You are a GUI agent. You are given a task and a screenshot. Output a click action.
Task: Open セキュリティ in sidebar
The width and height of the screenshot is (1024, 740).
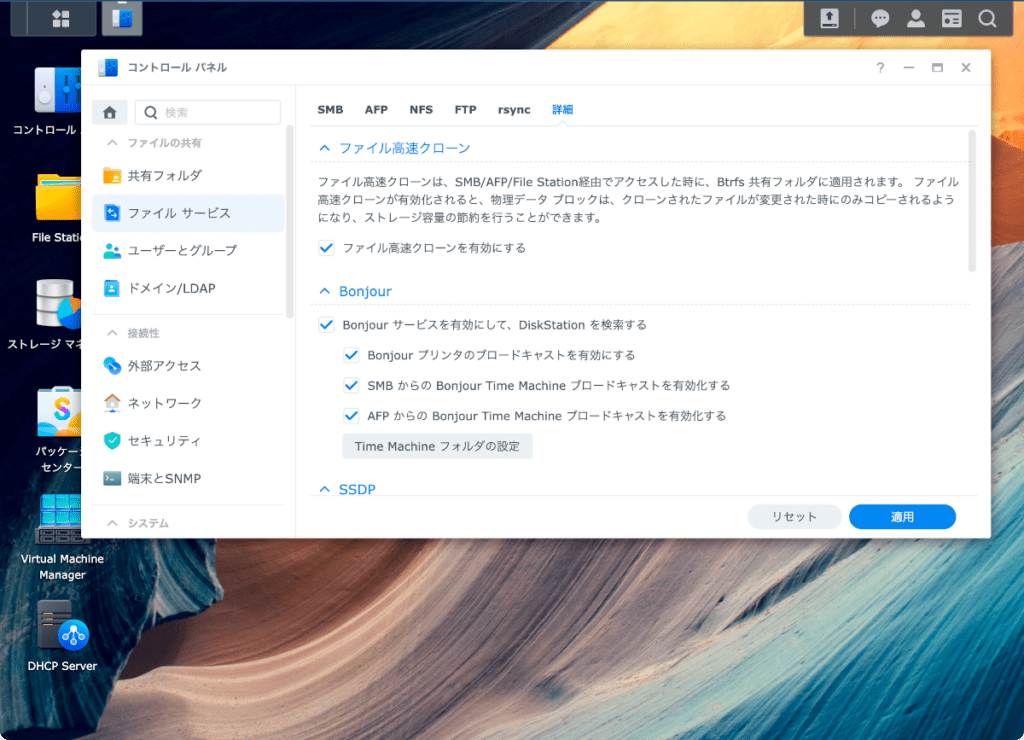[x=188, y=441]
